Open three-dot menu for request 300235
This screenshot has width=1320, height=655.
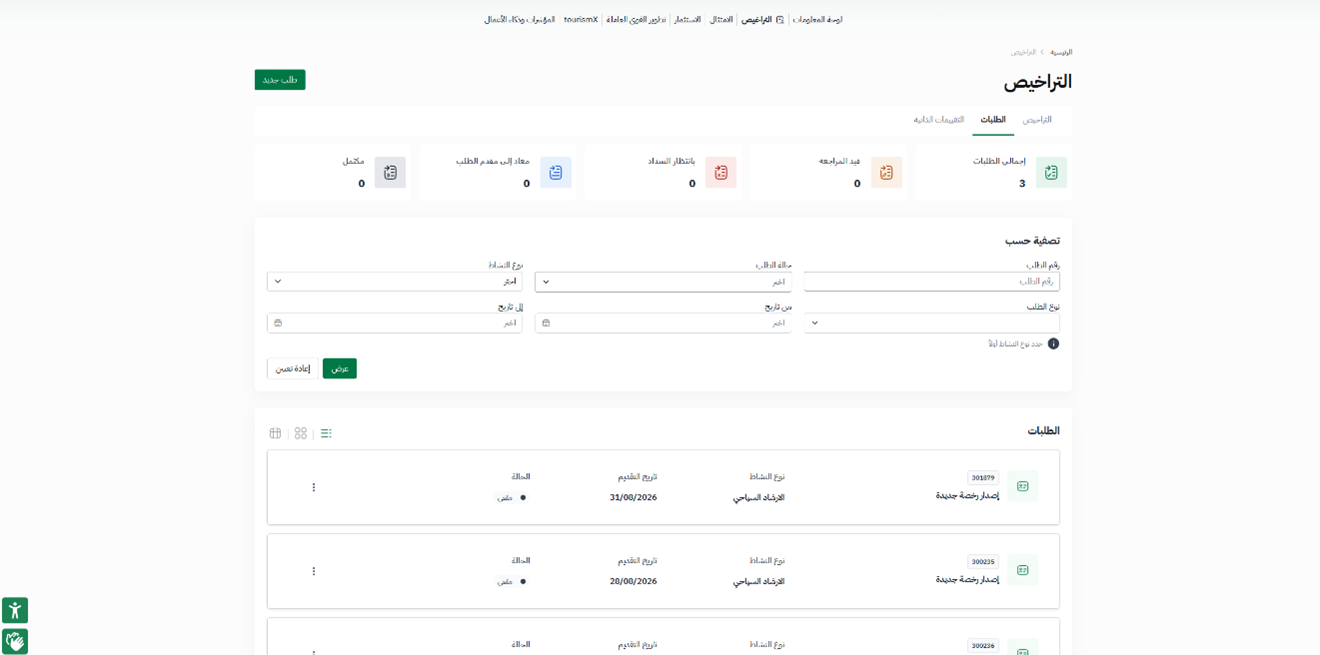(314, 571)
